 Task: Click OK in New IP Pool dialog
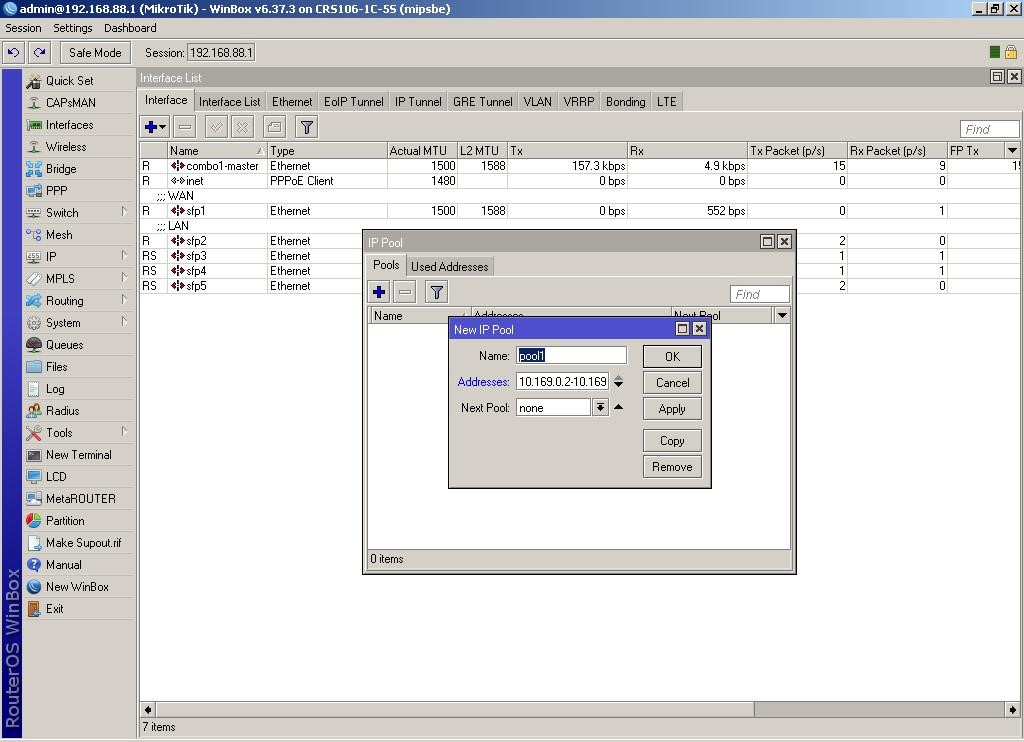click(x=672, y=357)
